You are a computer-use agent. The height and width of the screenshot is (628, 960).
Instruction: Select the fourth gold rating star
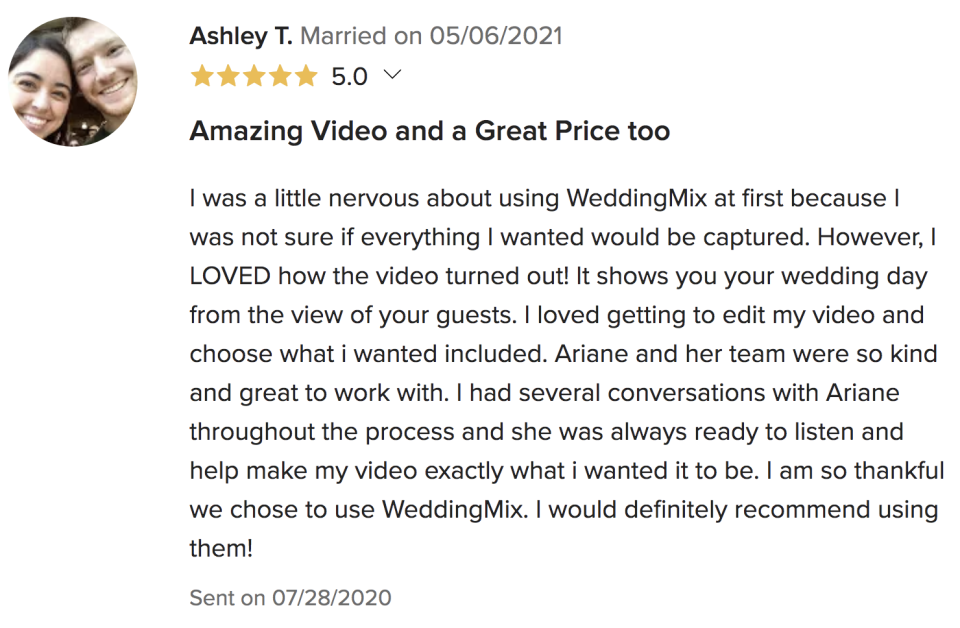(281, 76)
